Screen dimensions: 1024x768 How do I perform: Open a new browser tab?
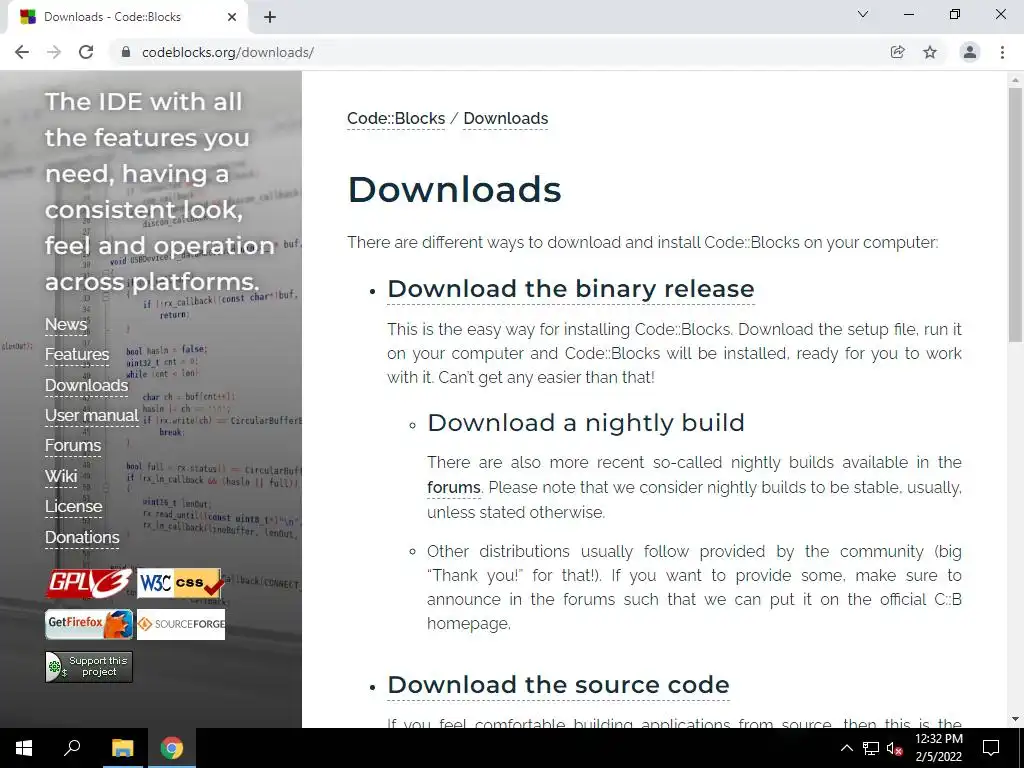(270, 17)
